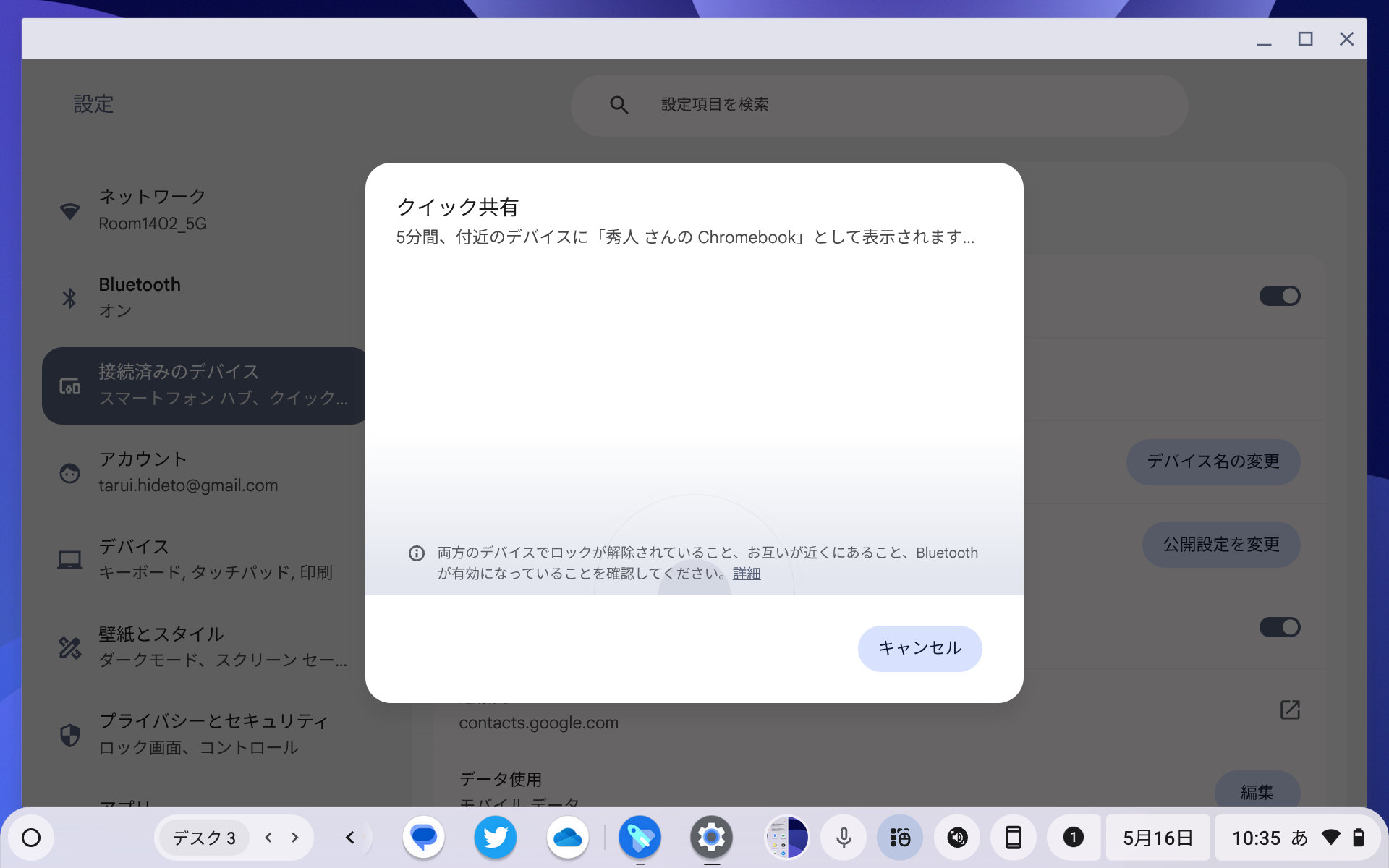
Task: Click the 設定項目を検索 search field
Action: click(x=796, y=104)
